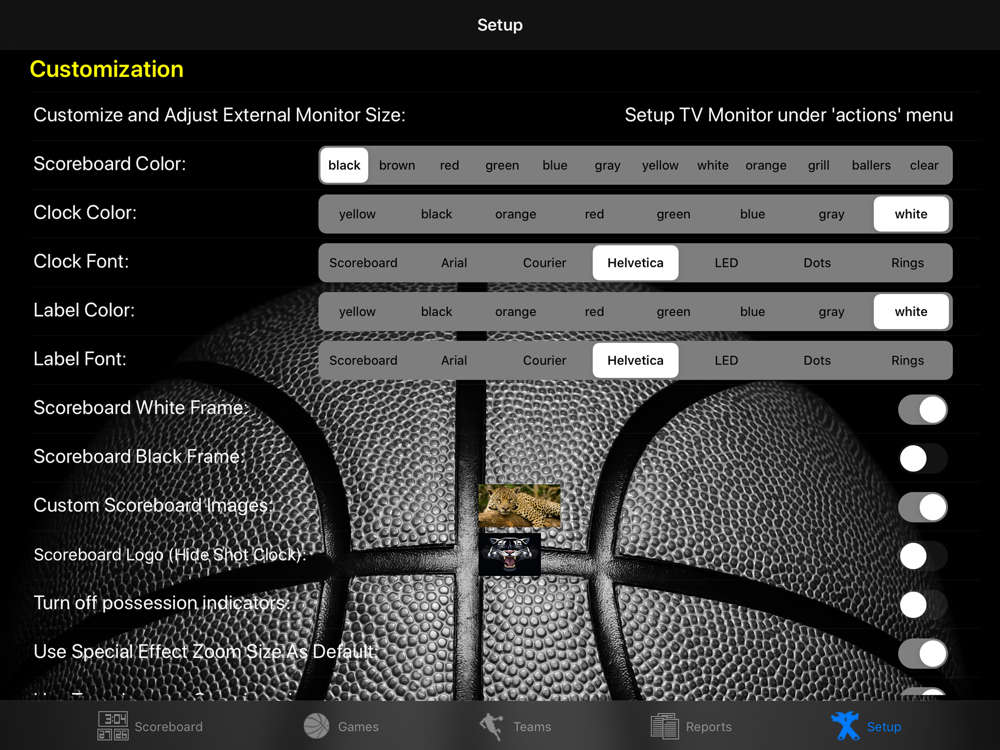
Task: Set Scoreboard Color to yellow
Action: tap(660, 165)
